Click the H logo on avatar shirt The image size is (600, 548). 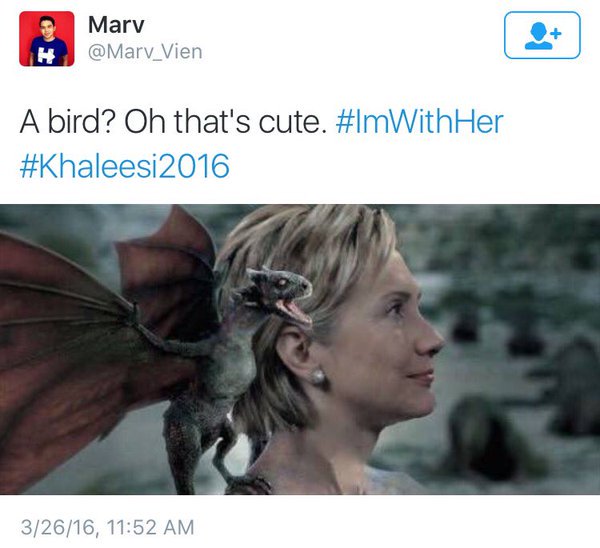point(46,57)
